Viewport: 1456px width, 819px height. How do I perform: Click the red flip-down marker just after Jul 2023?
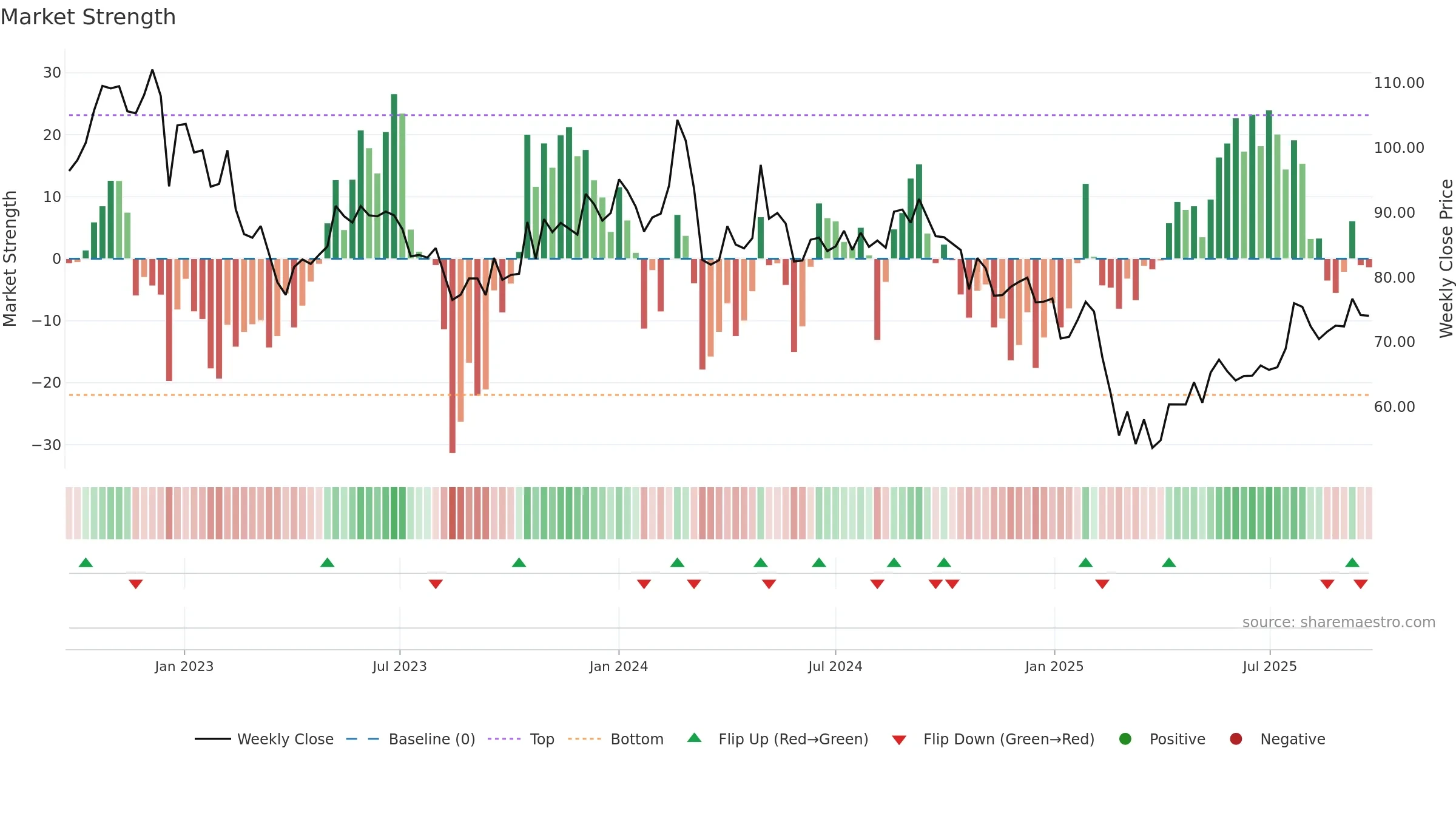coord(436,584)
